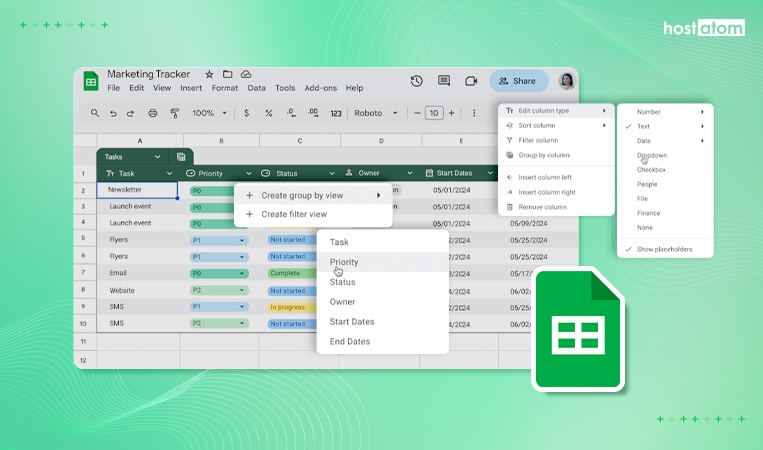Select Priority in the group-by submenu
763x450 pixels.
382,262
